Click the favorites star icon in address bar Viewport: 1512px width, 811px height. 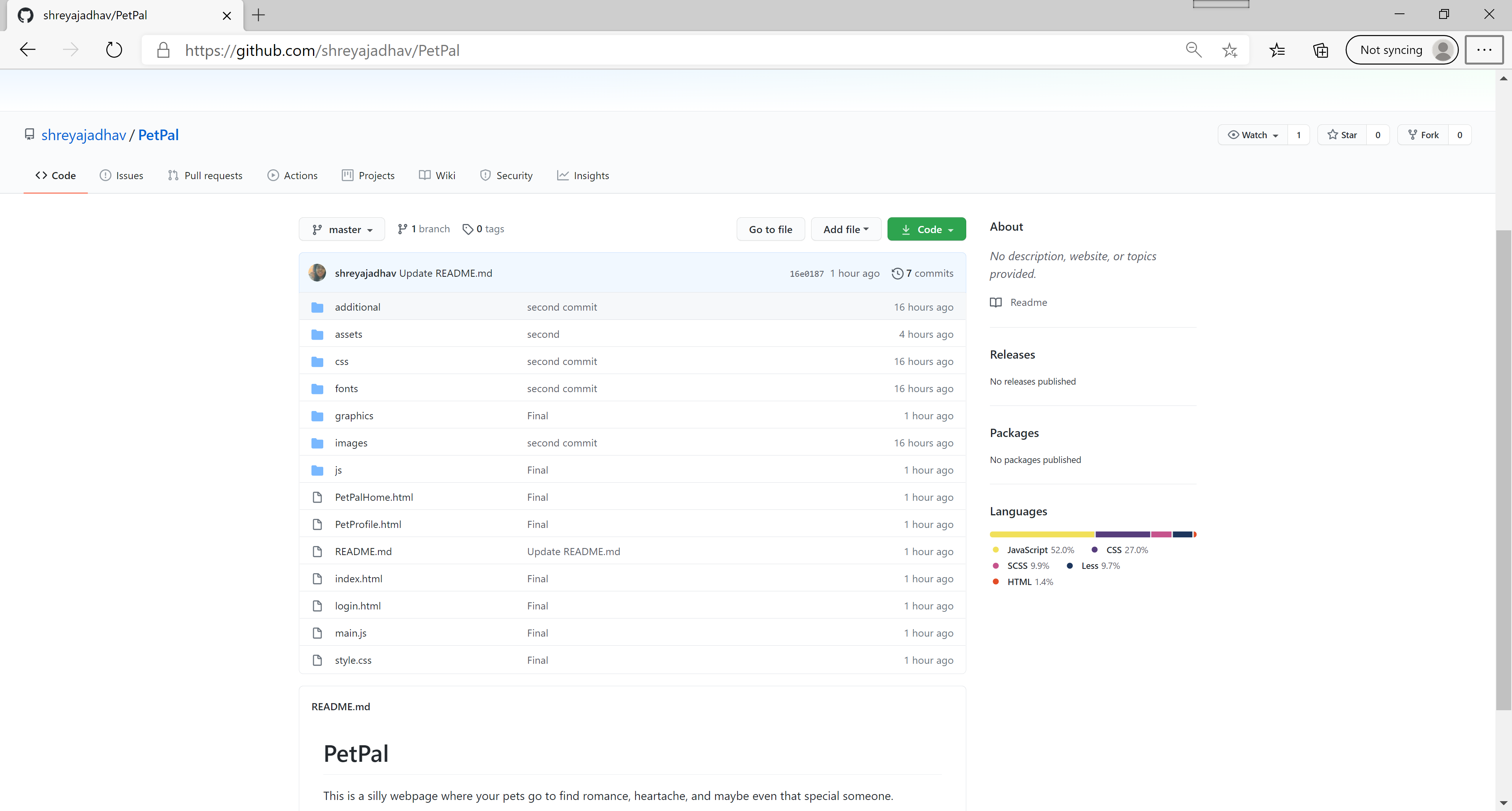[1229, 50]
